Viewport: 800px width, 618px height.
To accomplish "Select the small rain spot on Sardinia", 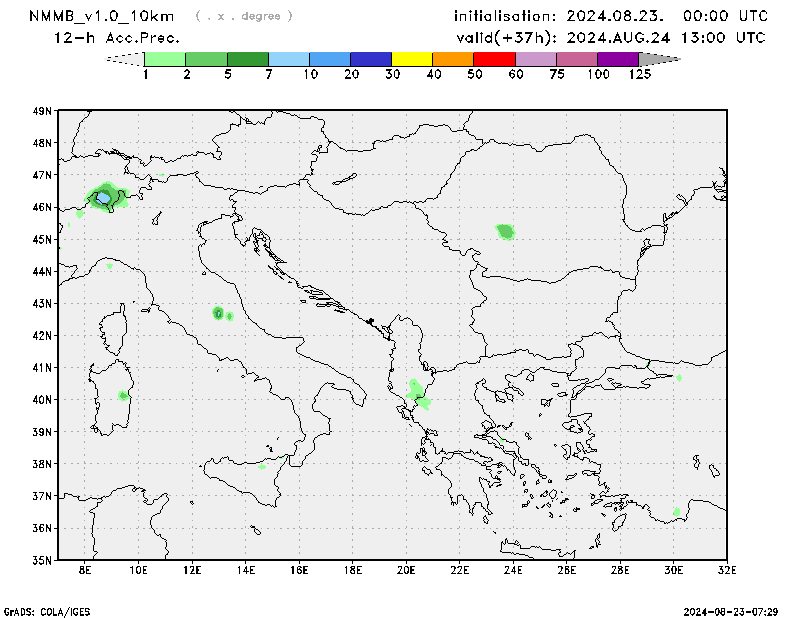I will click(123, 396).
